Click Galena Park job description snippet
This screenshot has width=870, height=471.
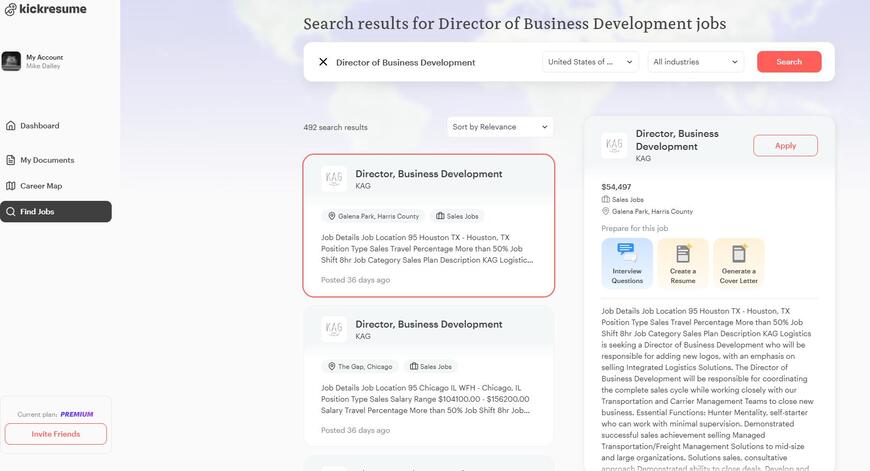tap(427, 249)
